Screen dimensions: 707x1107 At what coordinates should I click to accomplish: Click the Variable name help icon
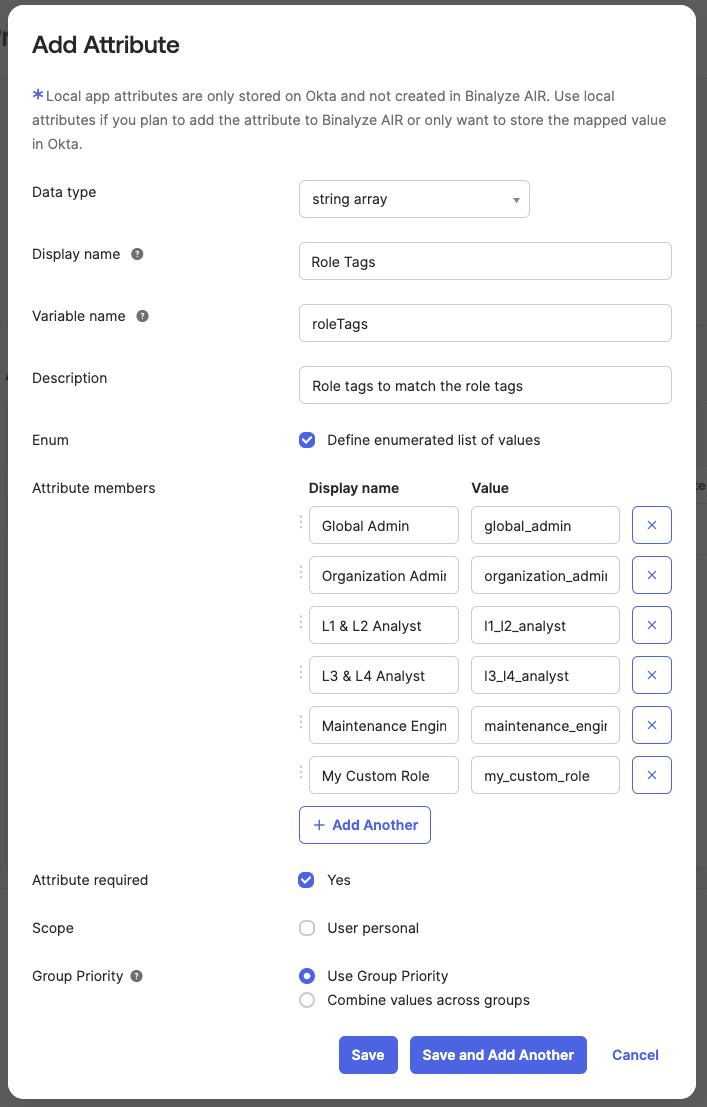(x=142, y=316)
